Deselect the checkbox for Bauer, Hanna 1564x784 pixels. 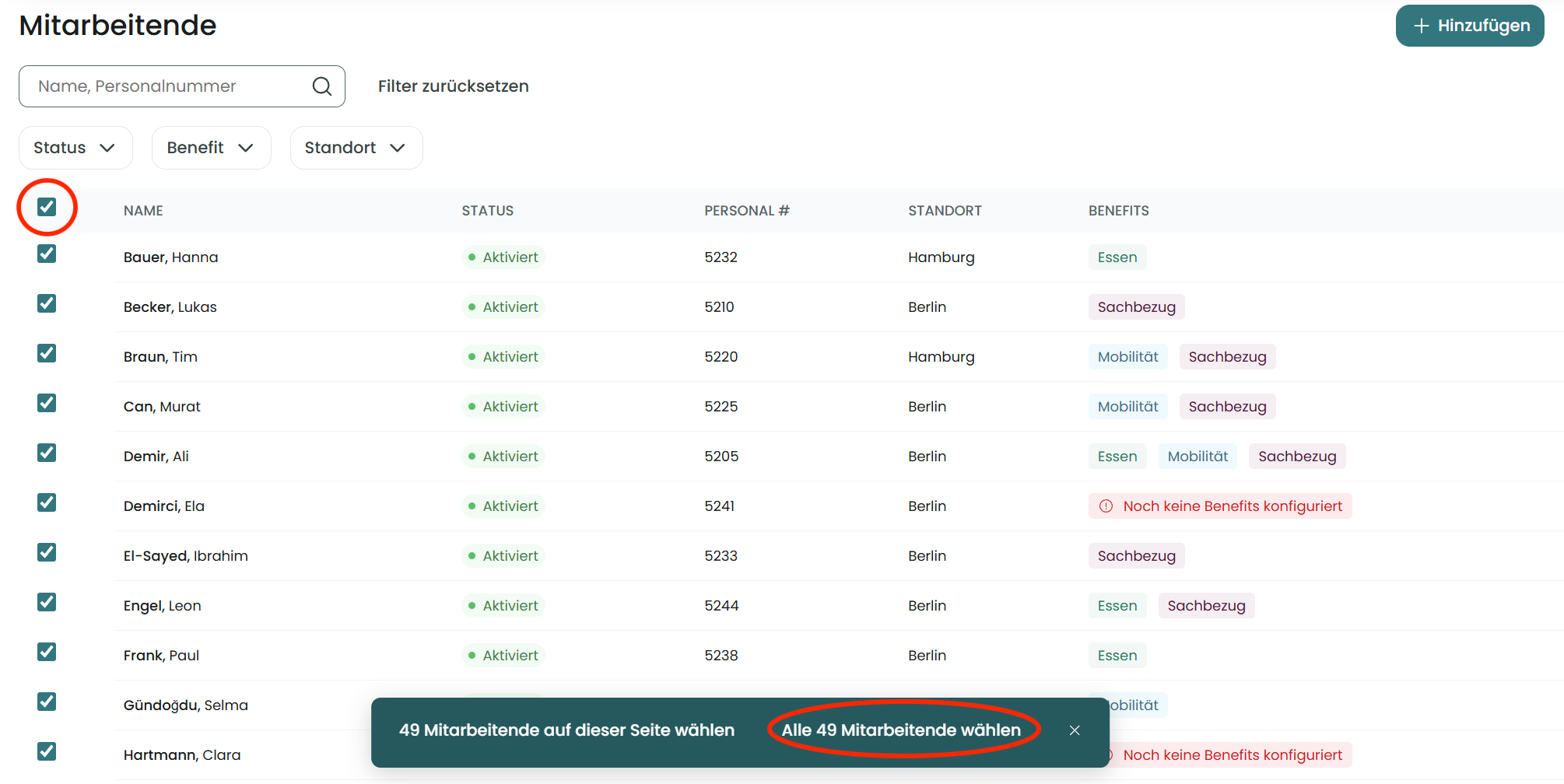(47, 254)
